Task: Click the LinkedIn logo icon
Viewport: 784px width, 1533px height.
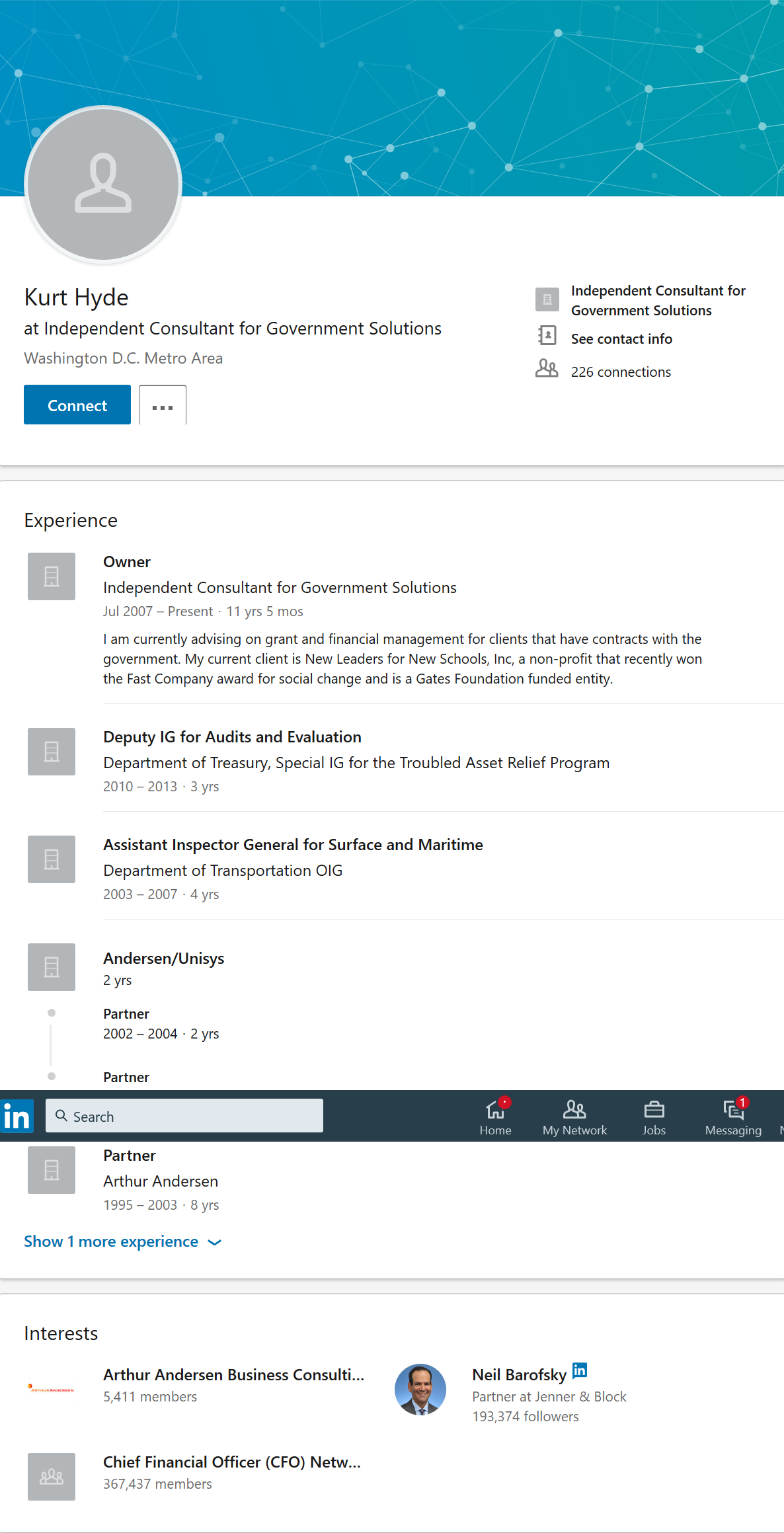Action: (x=17, y=1117)
